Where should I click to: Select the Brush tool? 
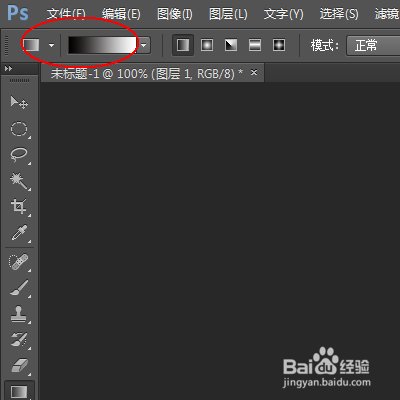[19, 288]
